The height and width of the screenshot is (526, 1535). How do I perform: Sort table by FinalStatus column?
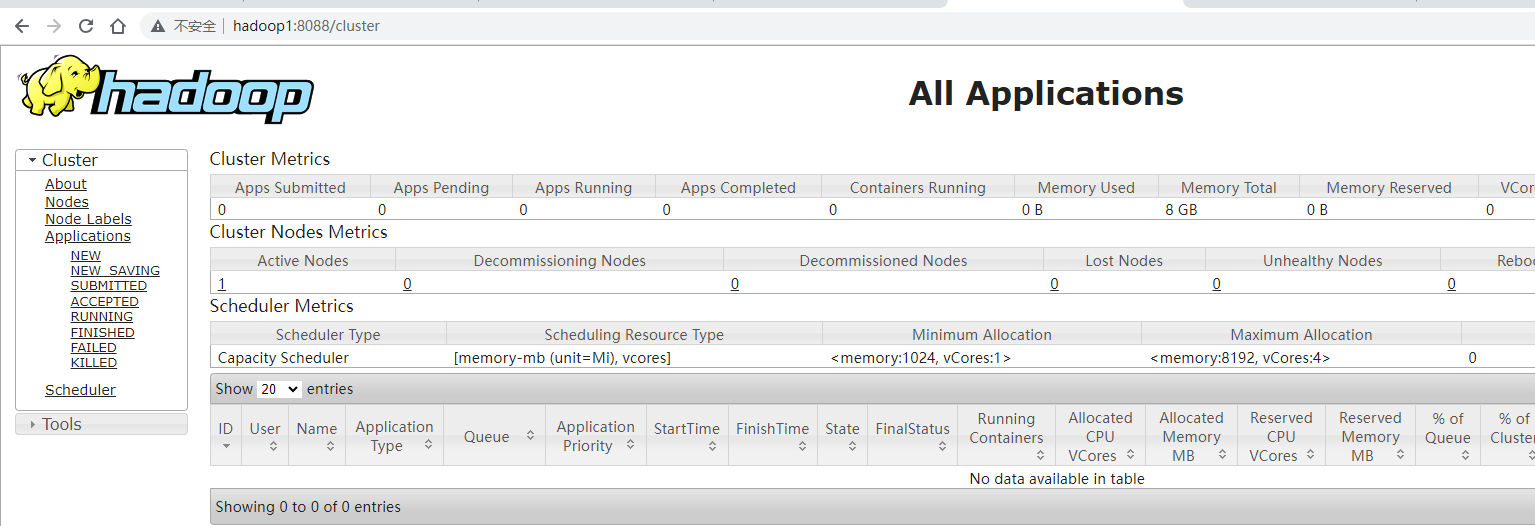(912, 436)
